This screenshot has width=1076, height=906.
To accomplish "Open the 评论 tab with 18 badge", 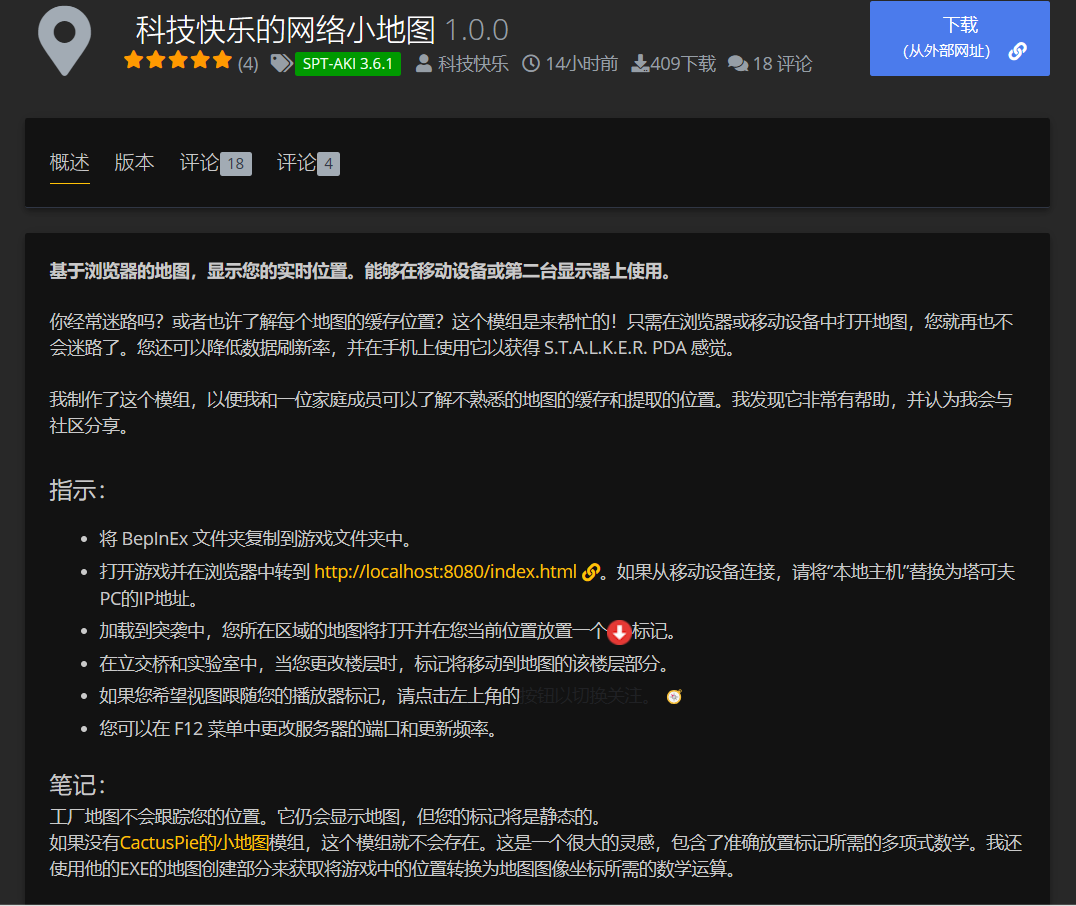I will [215, 163].
